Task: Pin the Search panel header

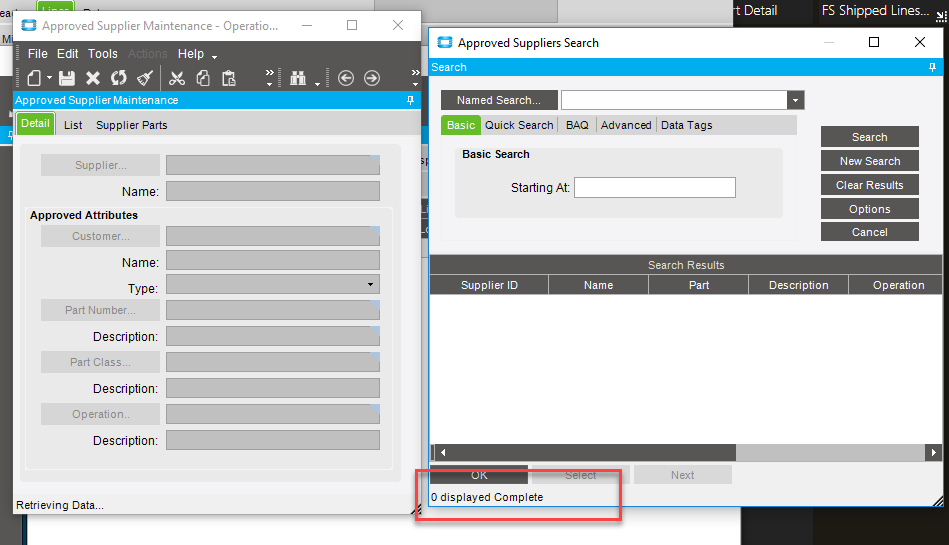Action: (x=932, y=67)
